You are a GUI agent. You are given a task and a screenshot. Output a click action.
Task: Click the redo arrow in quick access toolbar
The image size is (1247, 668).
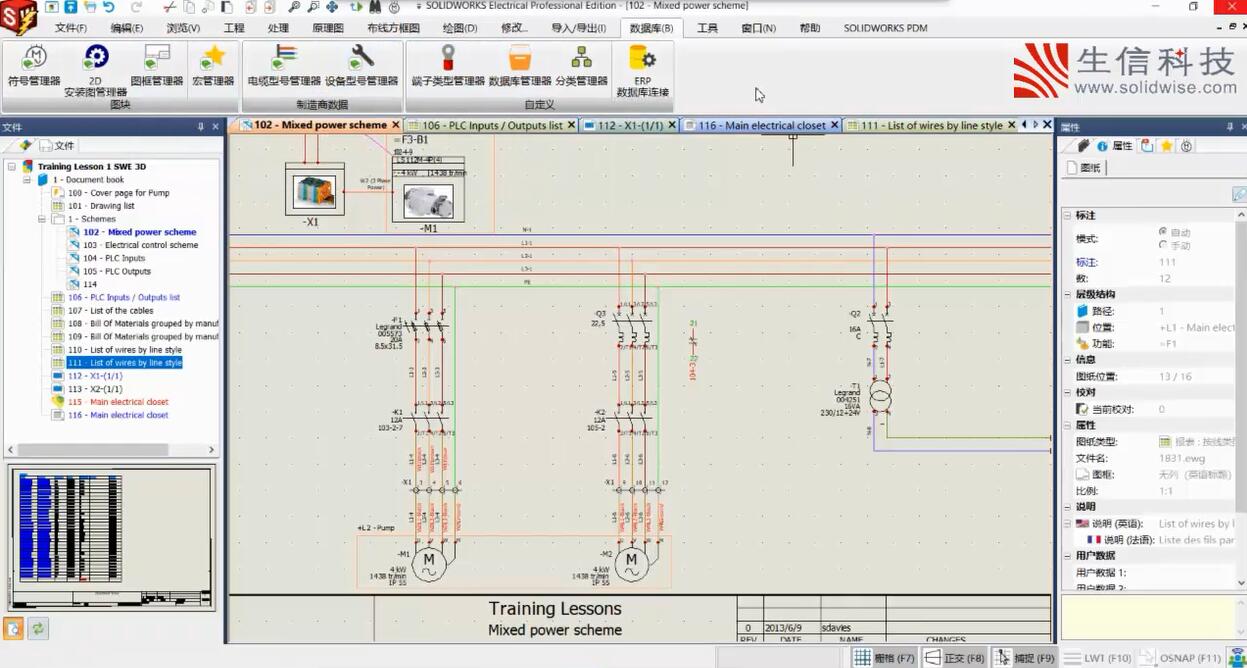135,7
